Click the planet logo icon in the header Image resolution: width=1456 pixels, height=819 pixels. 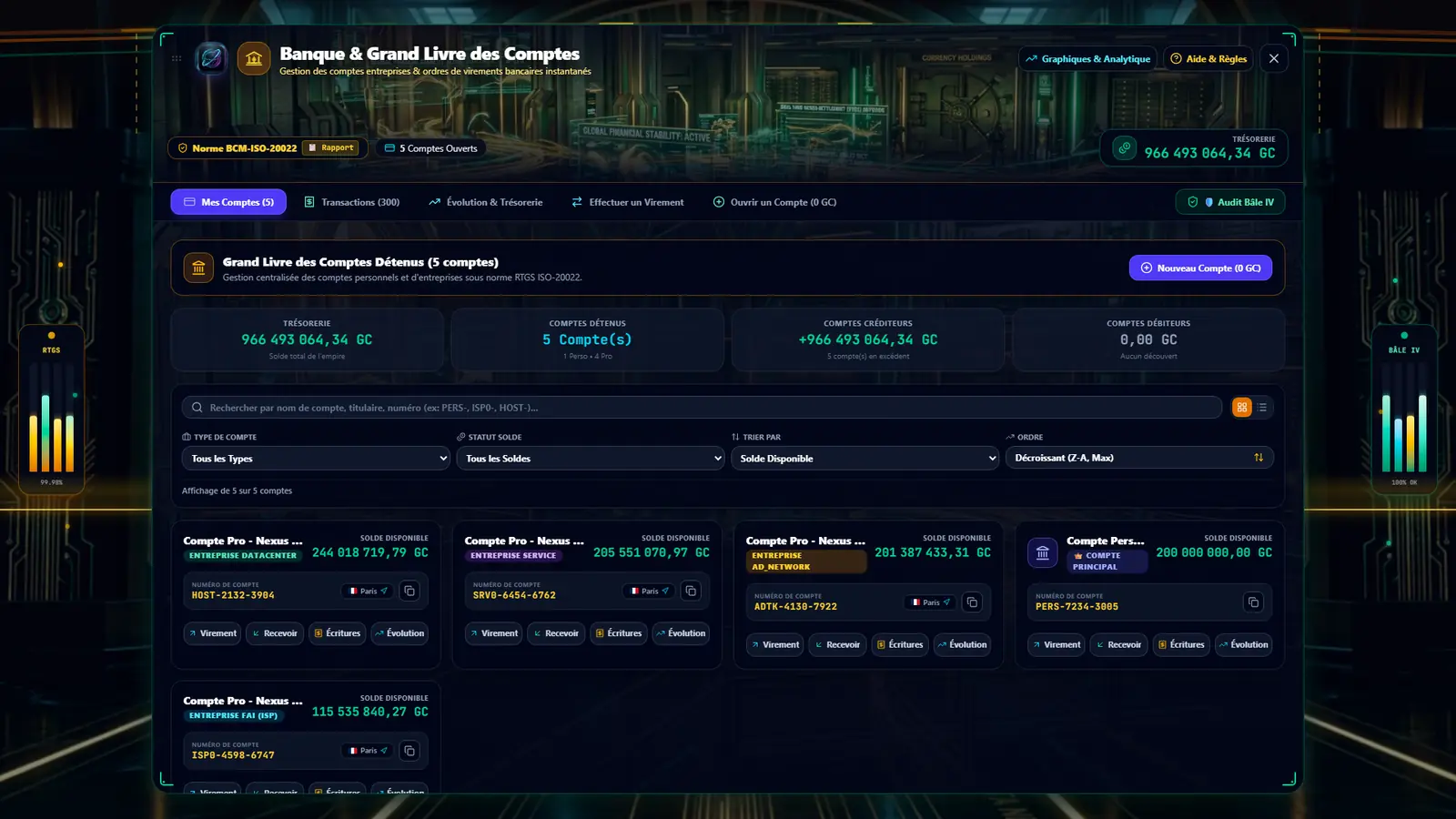point(211,59)
